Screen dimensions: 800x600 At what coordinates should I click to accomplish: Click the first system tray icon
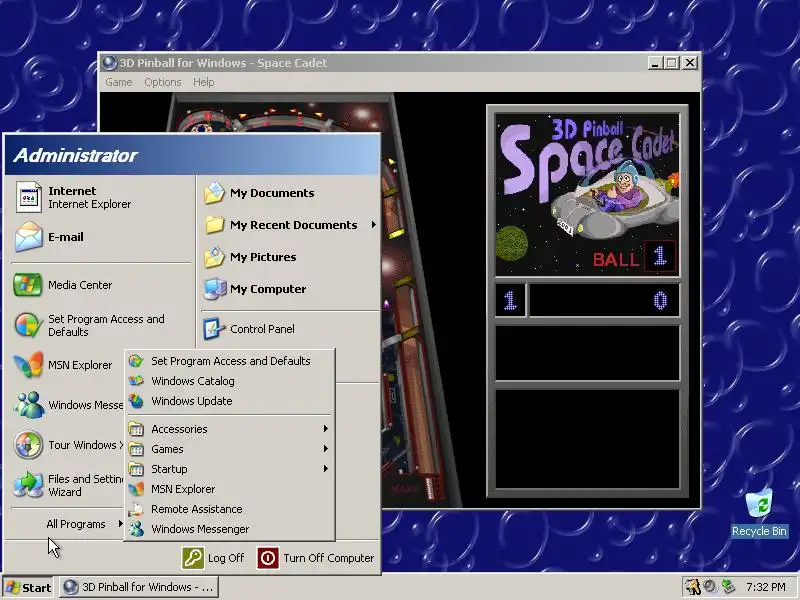[692, 587]
